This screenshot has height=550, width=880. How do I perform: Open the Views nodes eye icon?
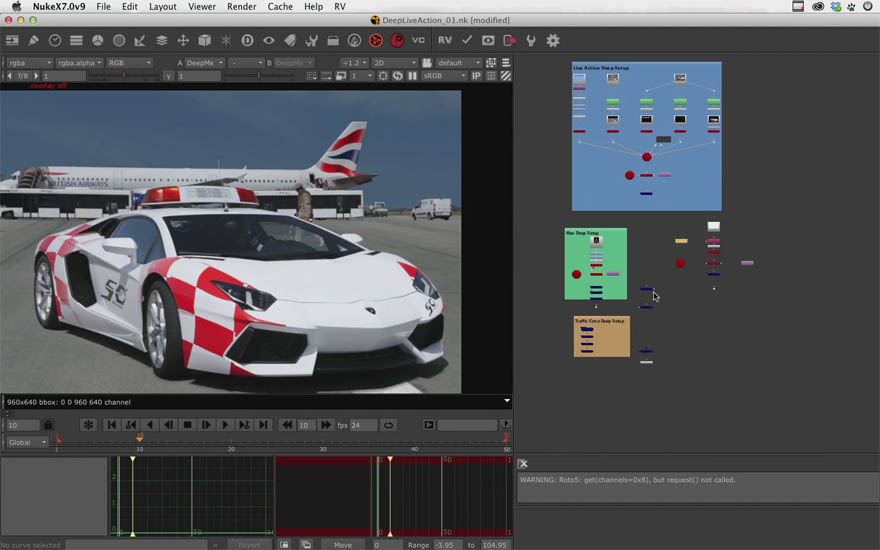[269, 40]
